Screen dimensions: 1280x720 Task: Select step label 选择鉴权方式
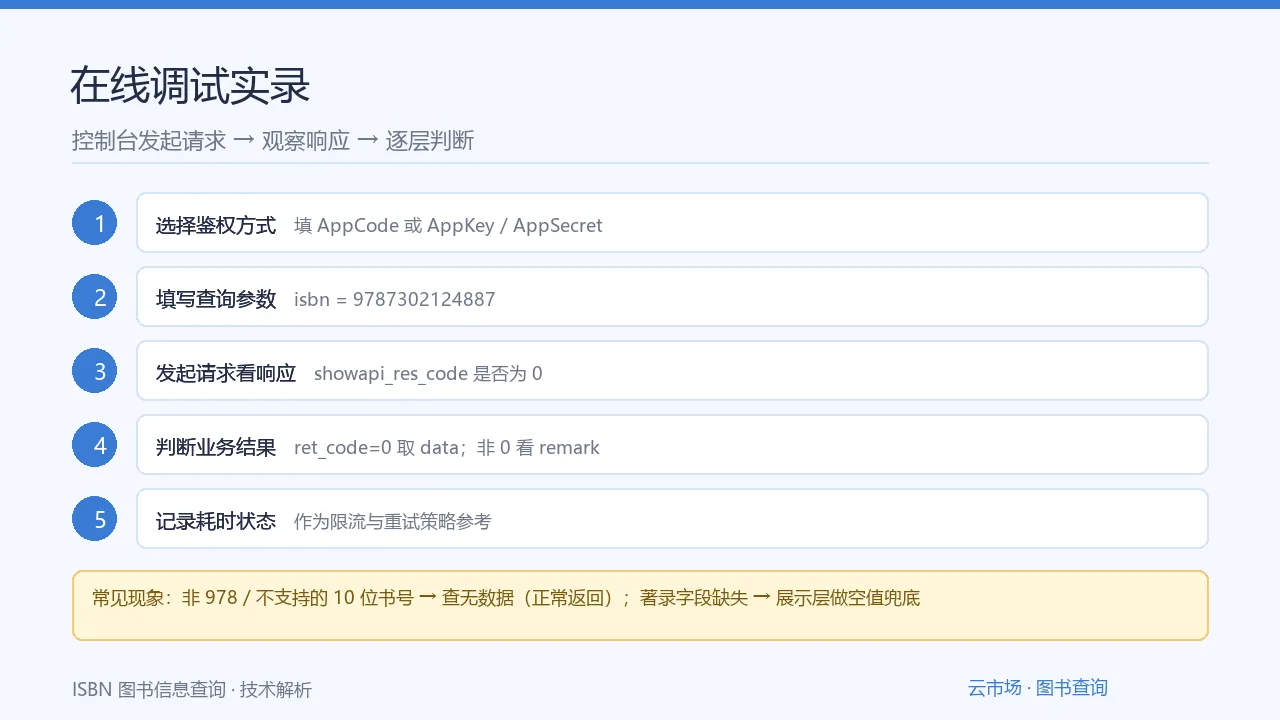(216, 225)
